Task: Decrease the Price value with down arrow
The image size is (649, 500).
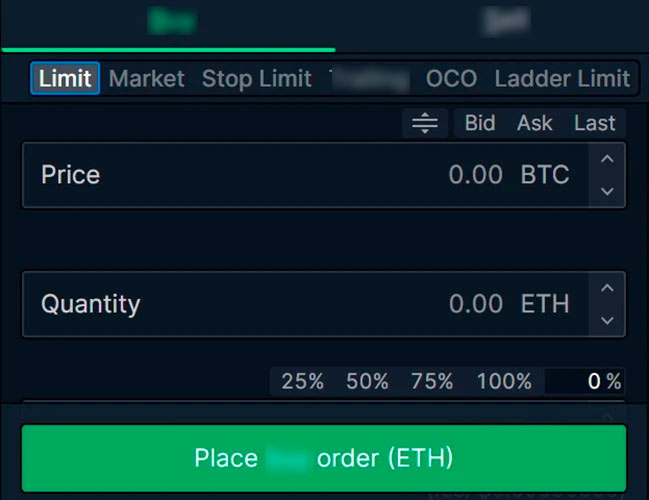Action: click(606, 190)
